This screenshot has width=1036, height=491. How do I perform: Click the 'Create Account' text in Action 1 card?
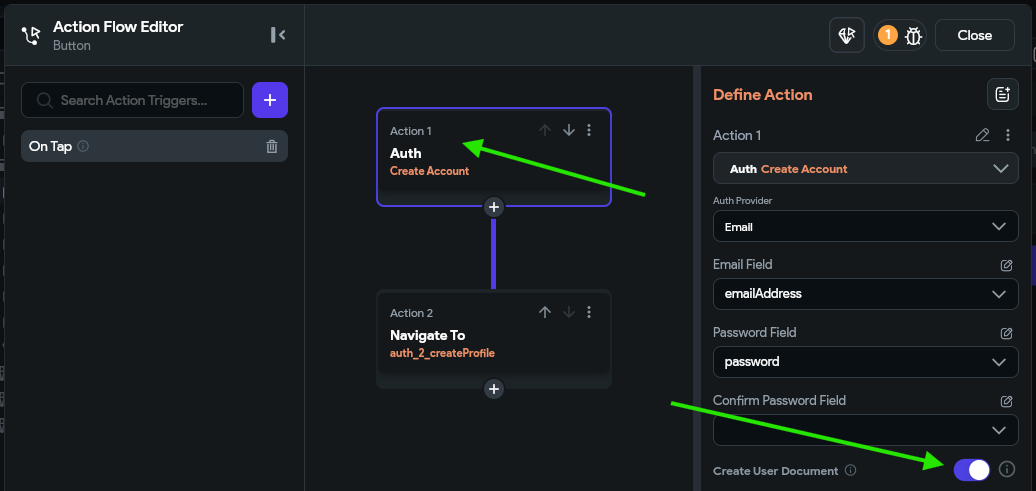coord(429,171)
